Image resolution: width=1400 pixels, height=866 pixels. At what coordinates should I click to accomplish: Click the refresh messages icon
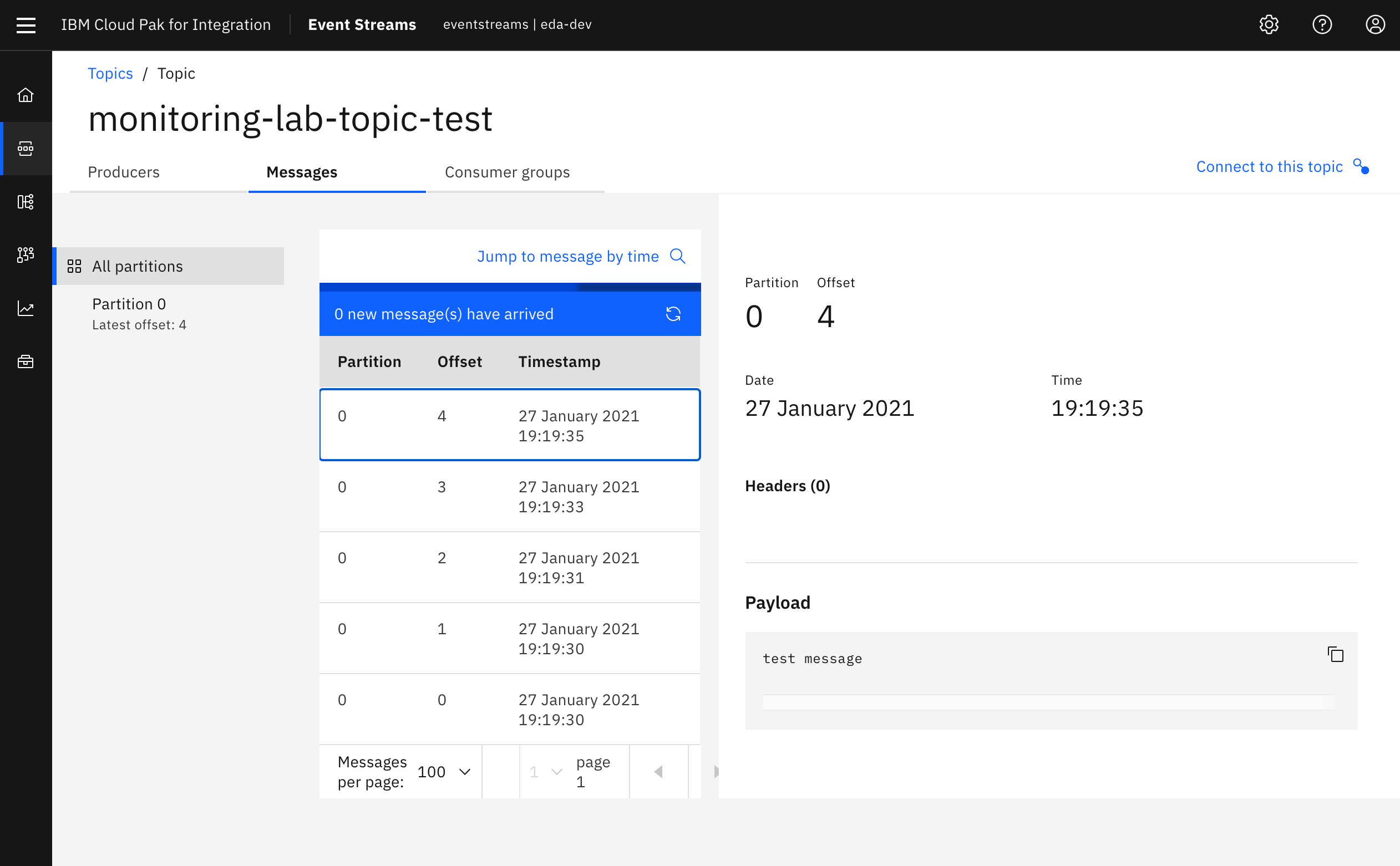(673, 314)
